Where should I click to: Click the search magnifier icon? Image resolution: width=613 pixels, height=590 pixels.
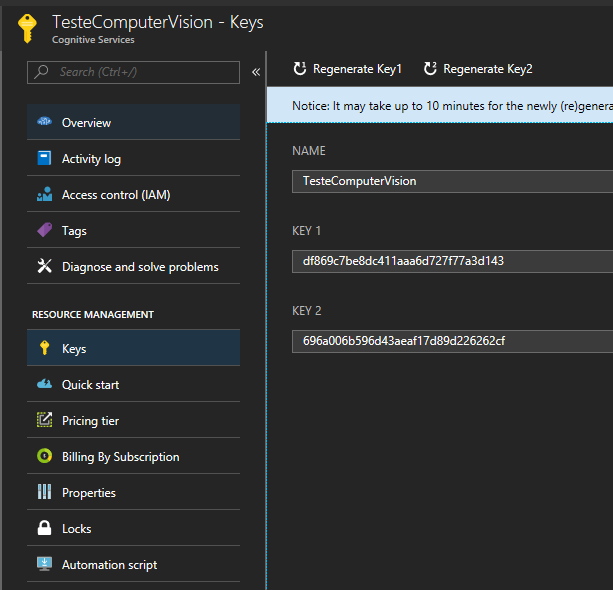point(41,72)
